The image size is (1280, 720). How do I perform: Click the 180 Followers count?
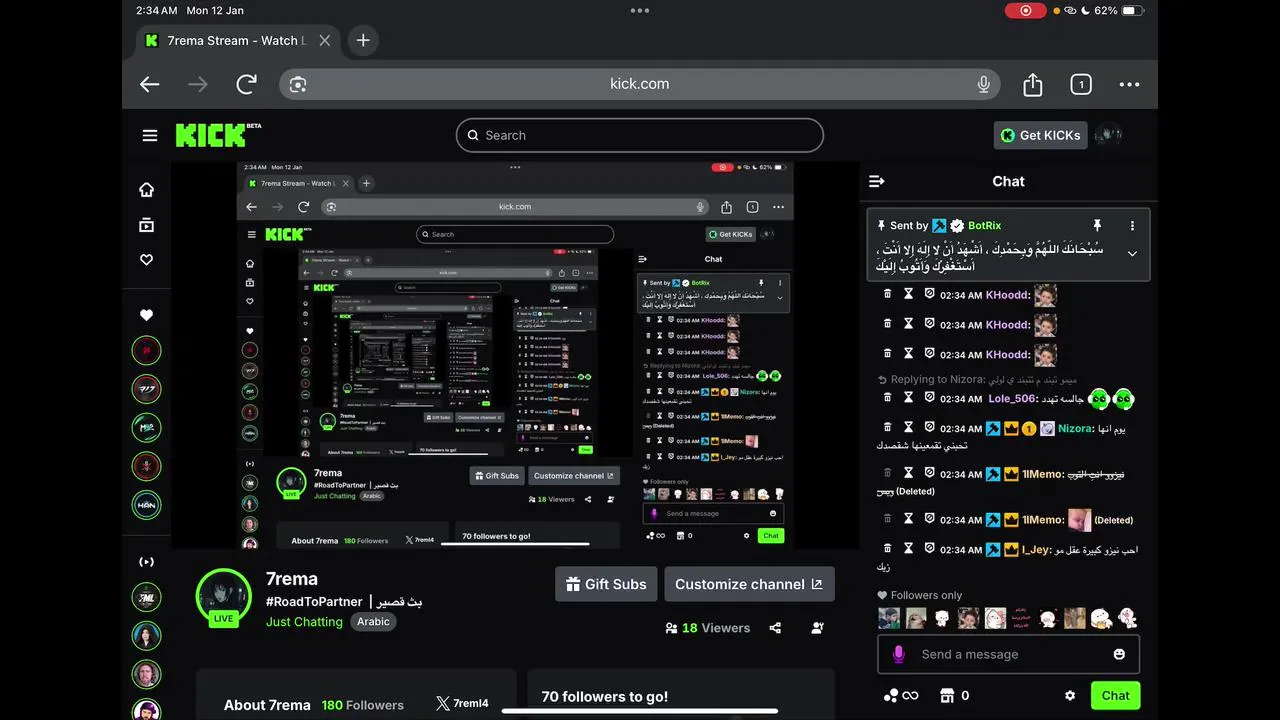[x=362, y=705]
